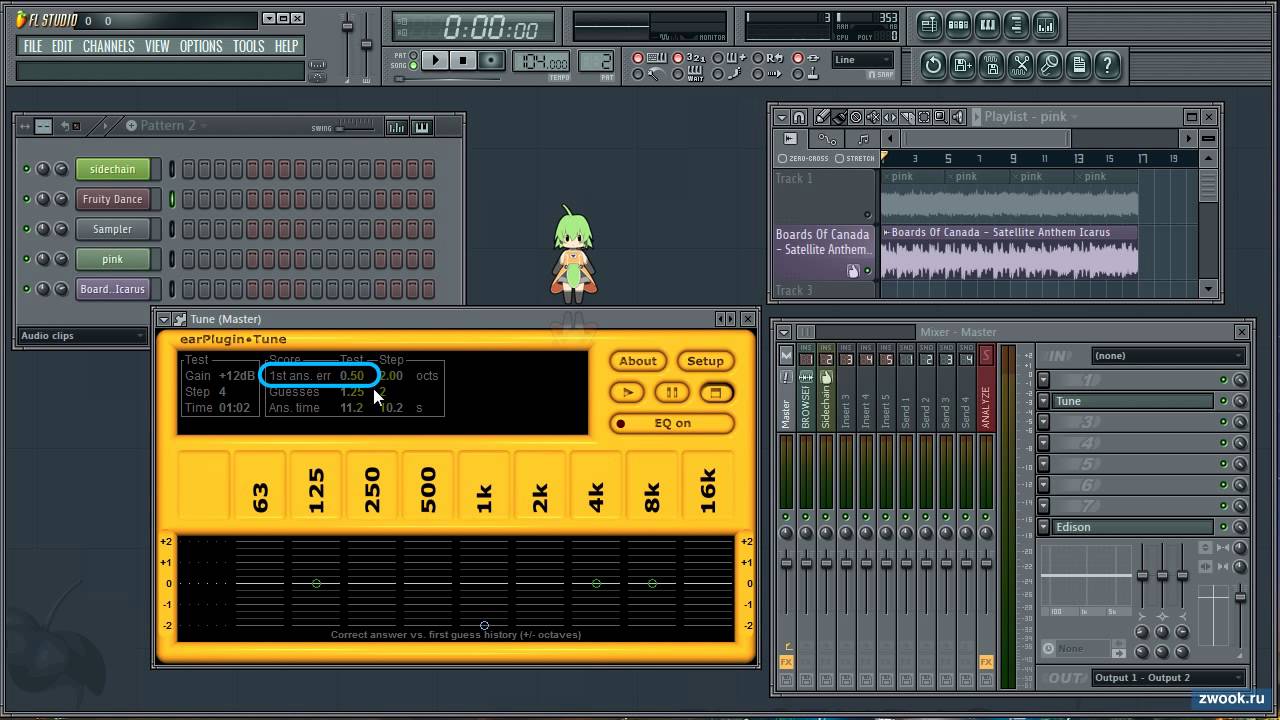Open the Audio clips channel filter dropdown

[82, 336]
